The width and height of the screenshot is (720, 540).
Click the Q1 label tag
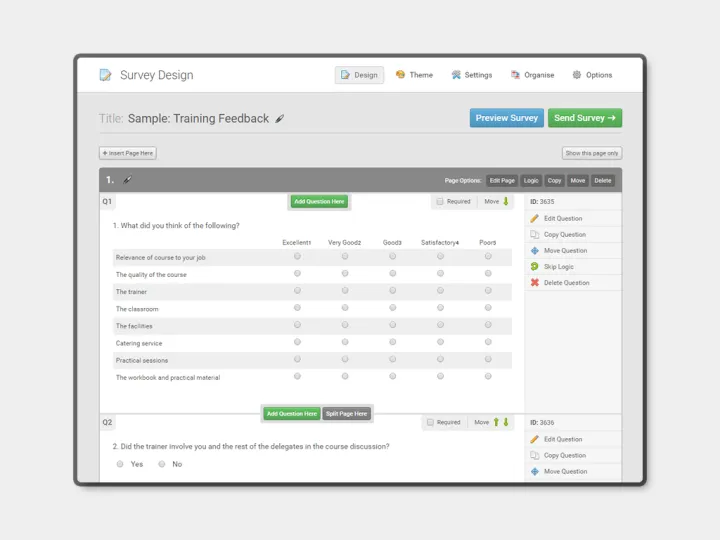pyautogui.click(x=107, y=202)
